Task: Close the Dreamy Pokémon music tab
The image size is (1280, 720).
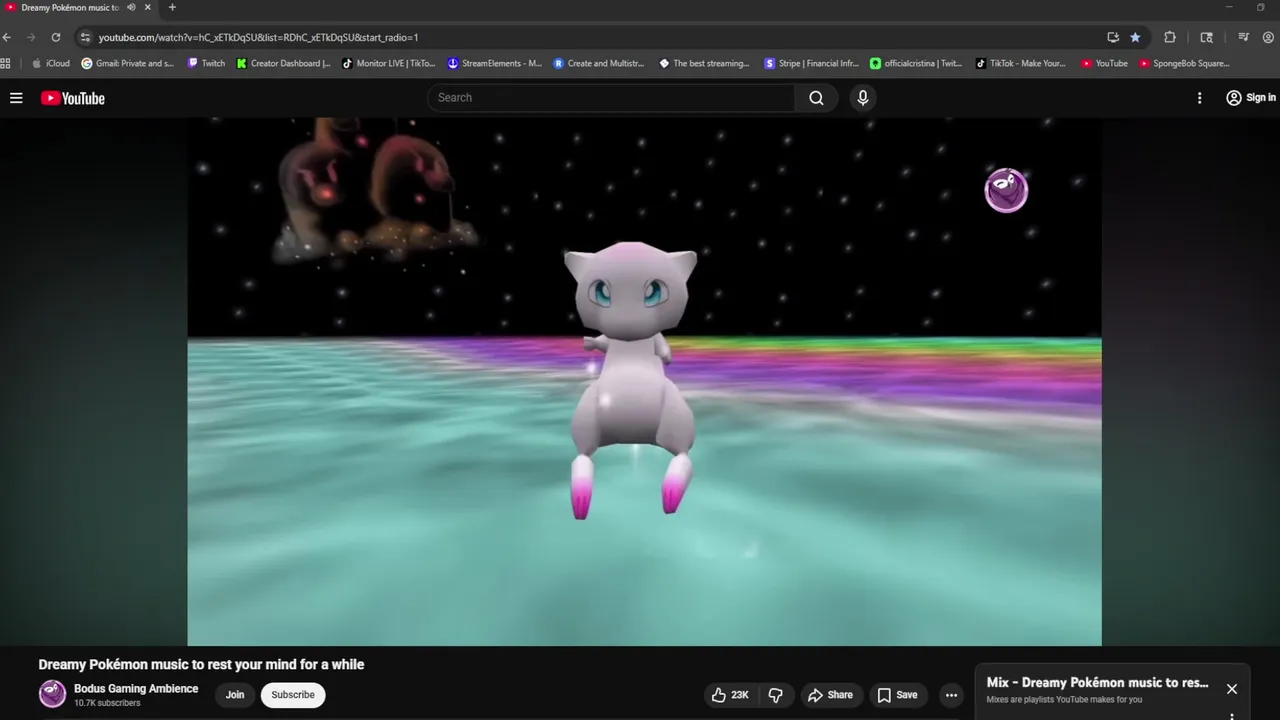Action: pos(147,7)
